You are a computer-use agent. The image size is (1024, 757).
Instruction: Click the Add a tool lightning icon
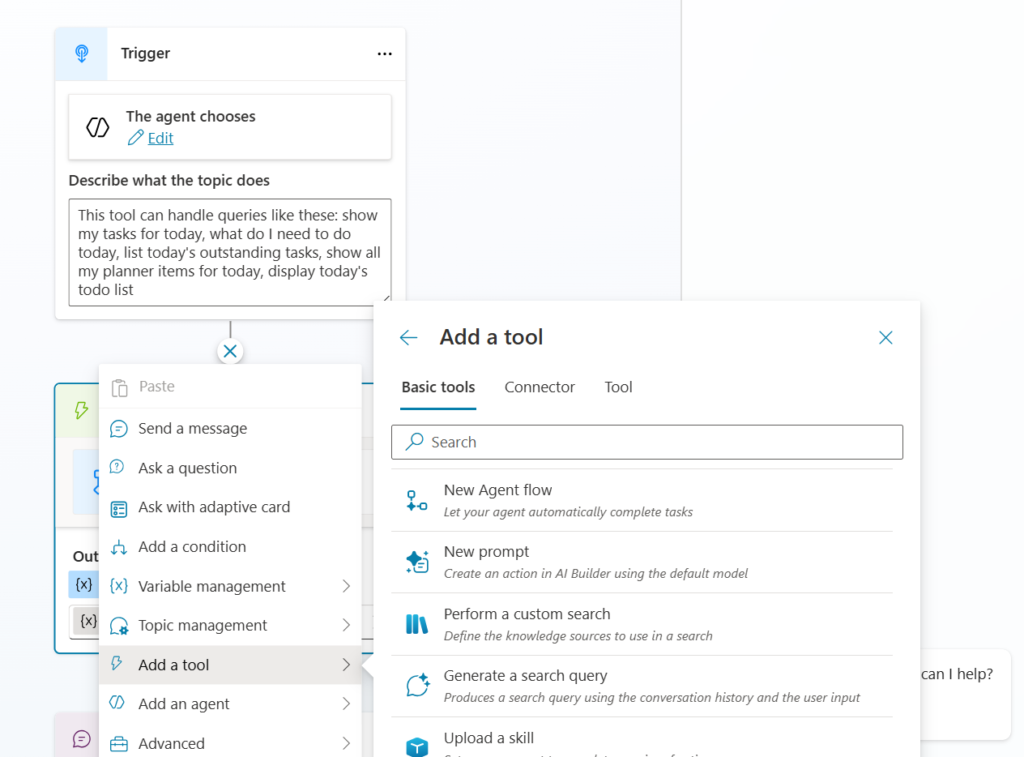[x=117, y=664]
